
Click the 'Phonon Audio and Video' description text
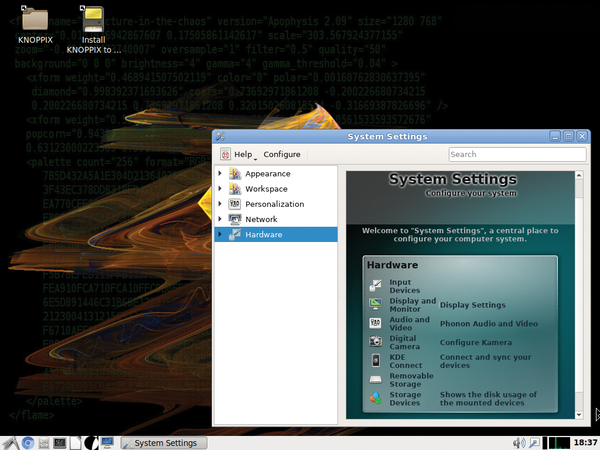(x=489, y=324)
